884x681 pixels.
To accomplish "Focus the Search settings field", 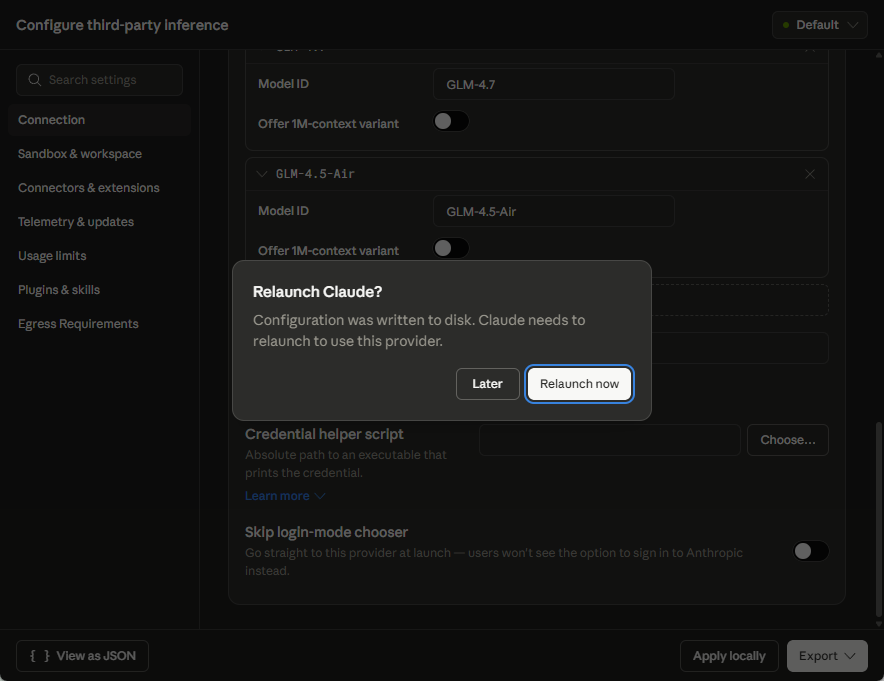I will (x=99, y=80).
